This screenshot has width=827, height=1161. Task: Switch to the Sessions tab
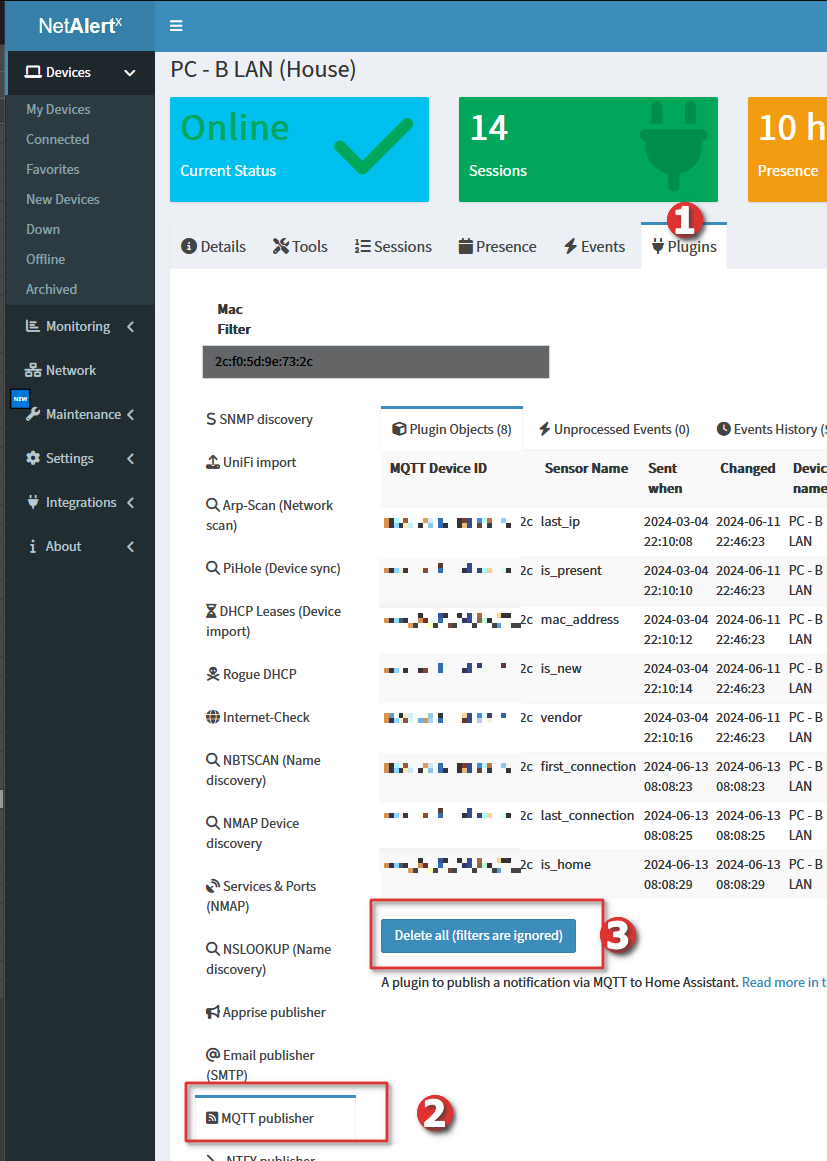pyautogui.click(x=393, y=246)
